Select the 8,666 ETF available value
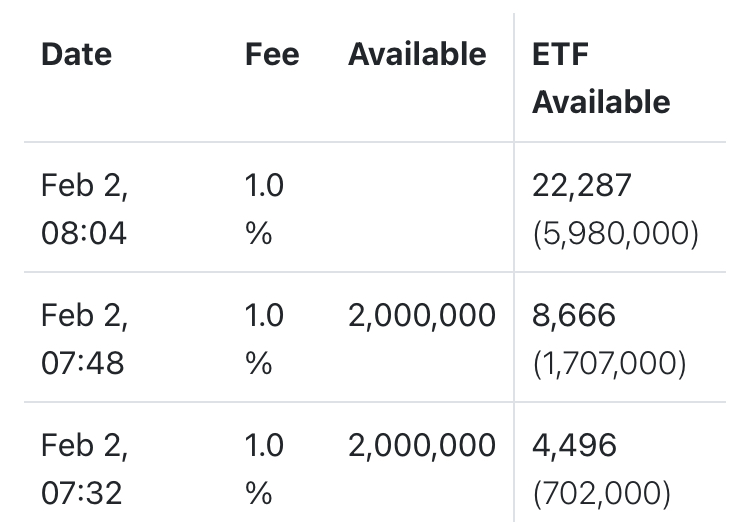 coord(573,316)
